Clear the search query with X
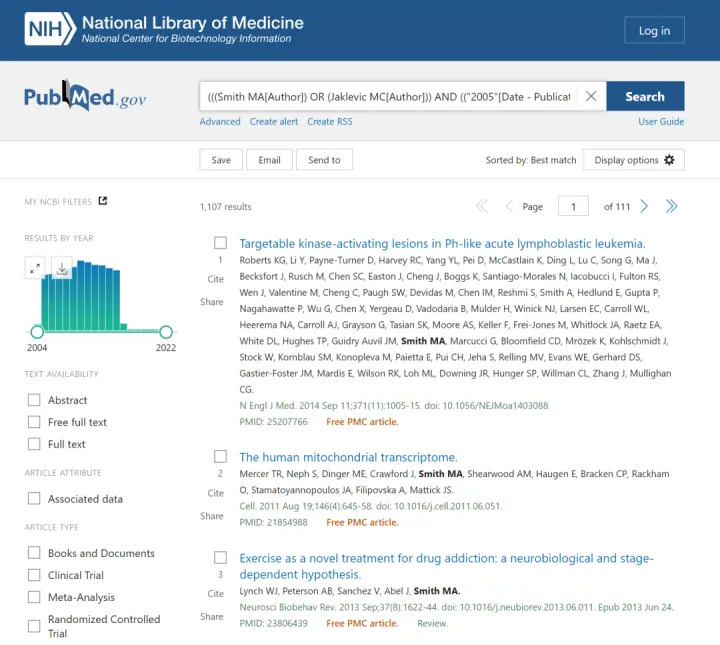 [x=591, y=96]
